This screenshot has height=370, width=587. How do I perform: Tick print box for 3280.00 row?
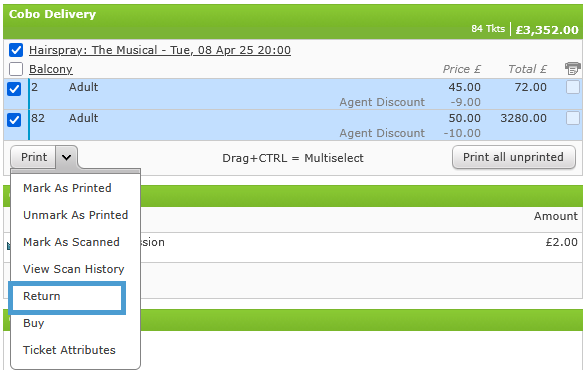(573, 118)
